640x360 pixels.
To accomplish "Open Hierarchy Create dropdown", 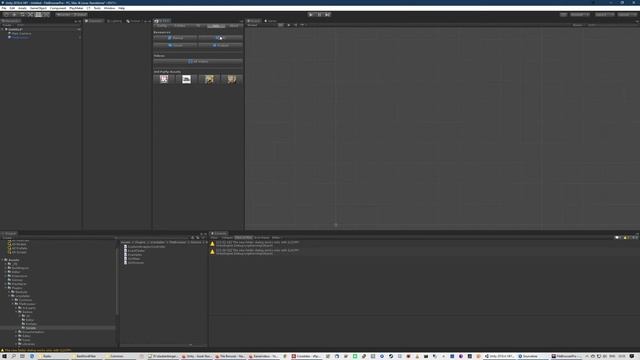I will coord(7,25).
